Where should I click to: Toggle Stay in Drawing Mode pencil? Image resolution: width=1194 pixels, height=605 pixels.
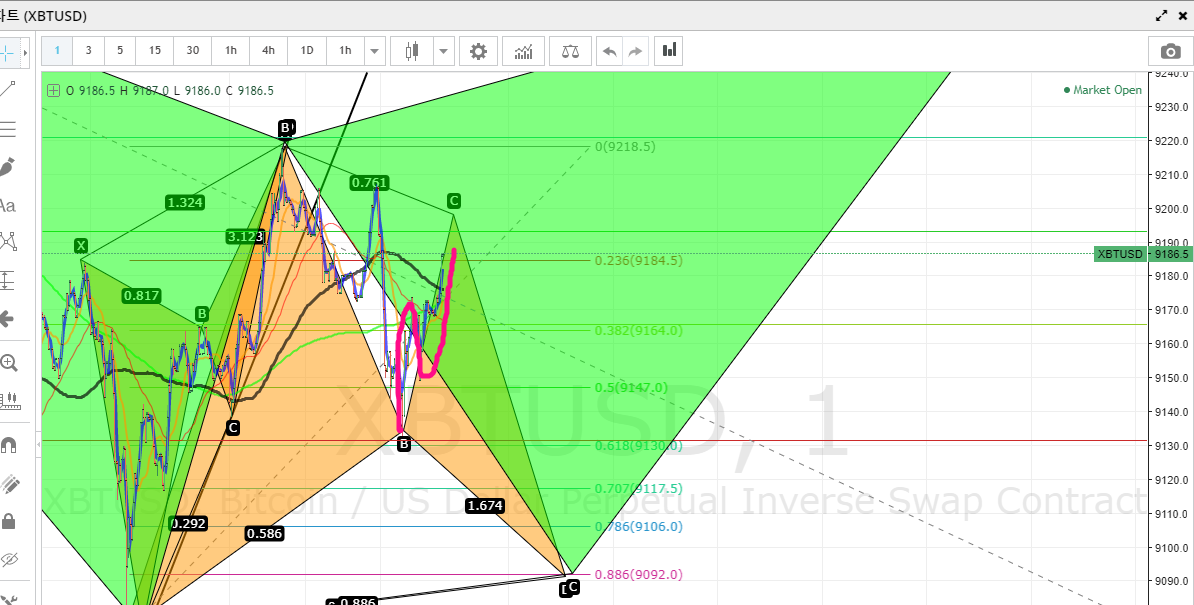(8, 483)
